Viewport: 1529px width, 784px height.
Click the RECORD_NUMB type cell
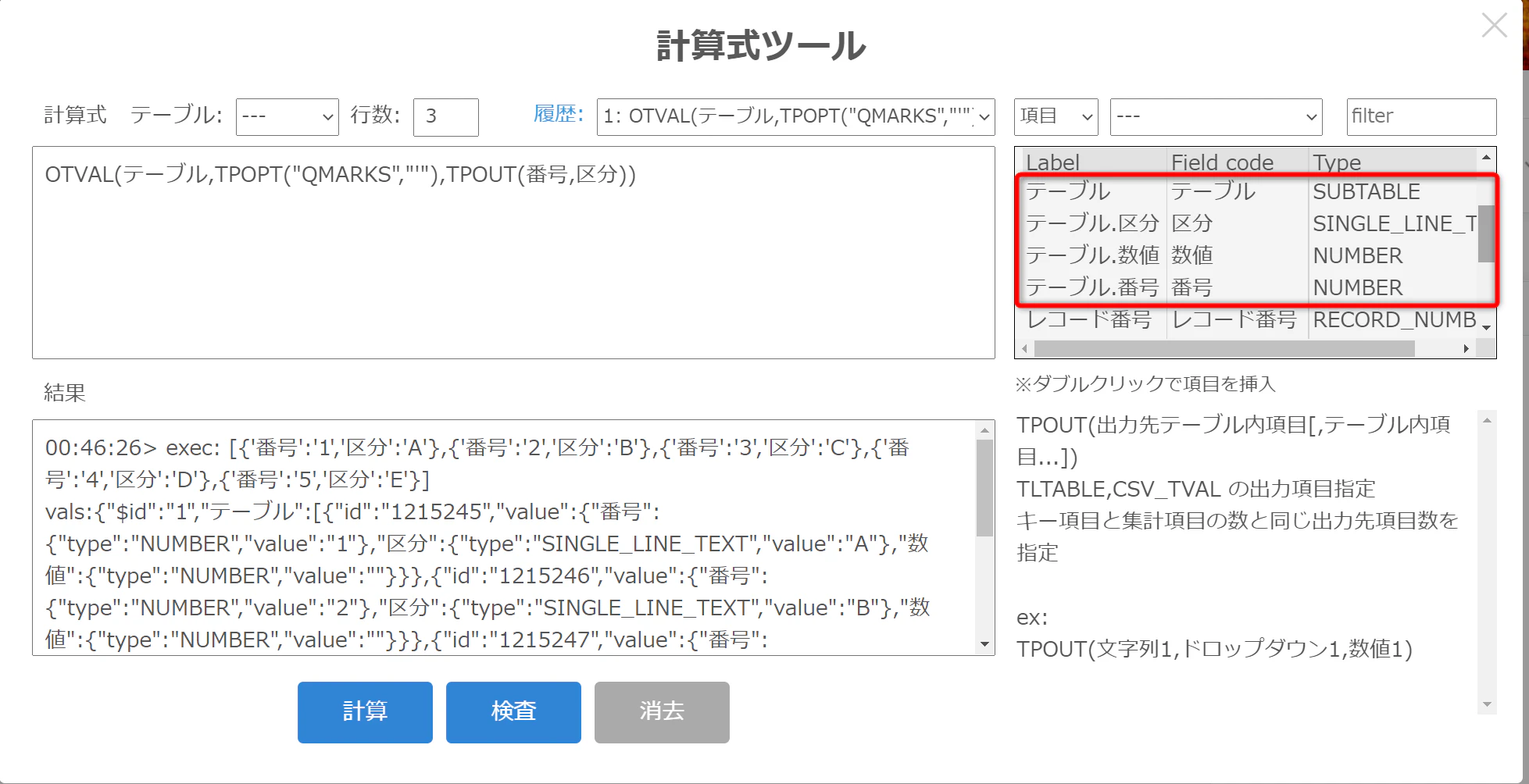coord(1393,319)
